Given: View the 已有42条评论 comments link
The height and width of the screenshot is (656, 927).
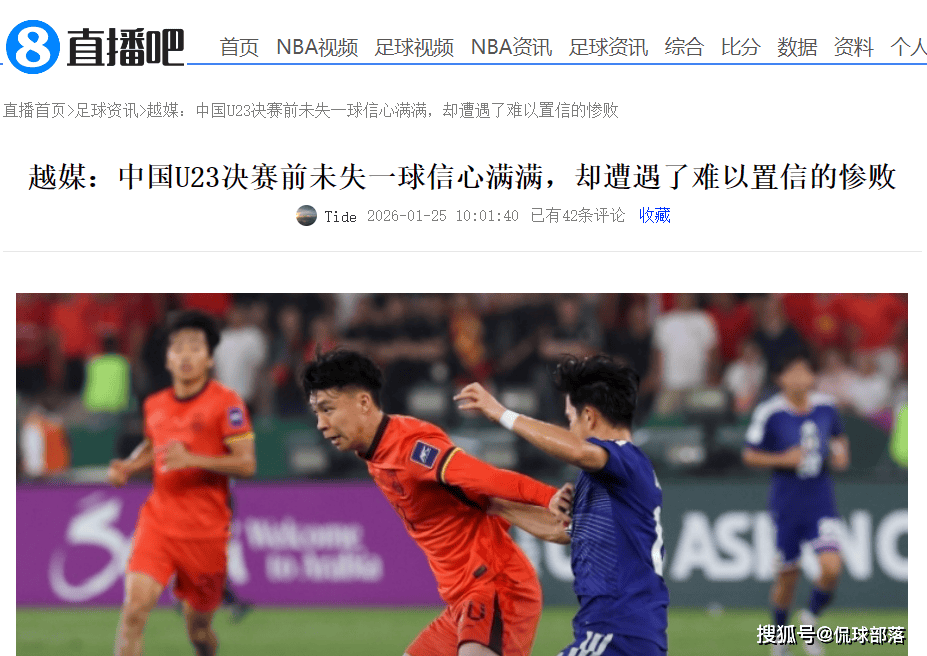Looking at the screenshot, I should (577, 216).
